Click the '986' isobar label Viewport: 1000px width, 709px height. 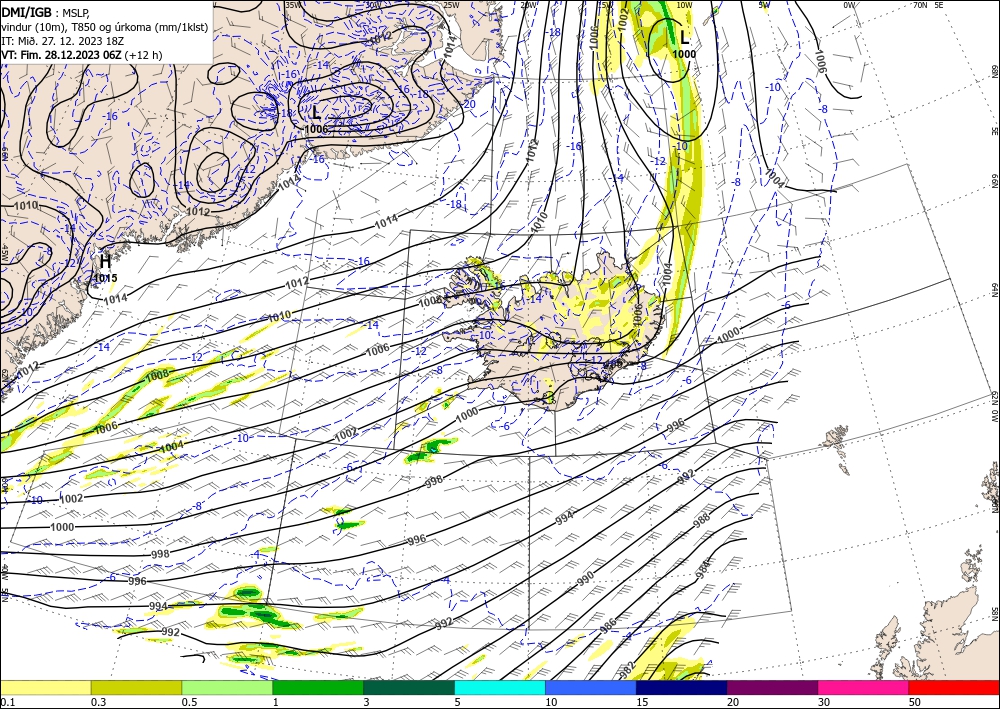pyautogui.click(x=608, y=625)
